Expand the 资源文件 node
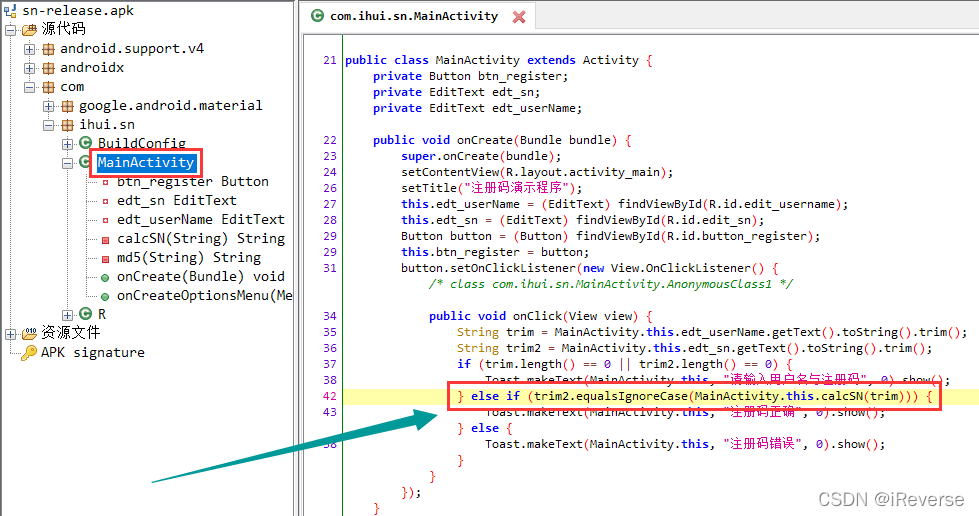979x516 pixels. [x=11, y=334]
